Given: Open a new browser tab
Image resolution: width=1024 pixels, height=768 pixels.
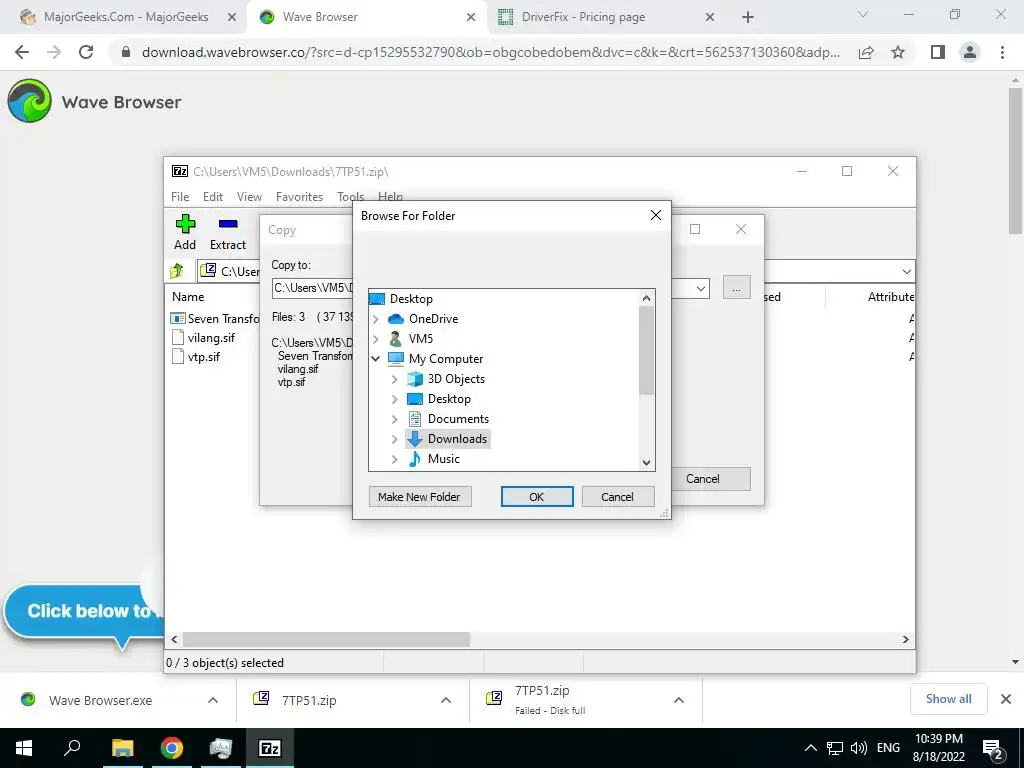Looking at the screenshot, I should [748, 18].
